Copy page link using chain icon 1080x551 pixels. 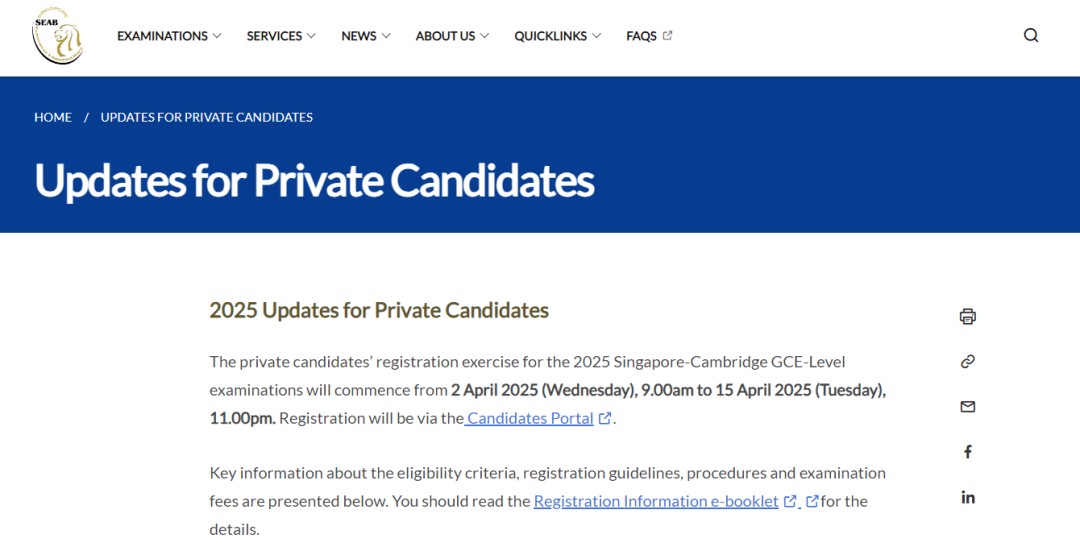967,362
